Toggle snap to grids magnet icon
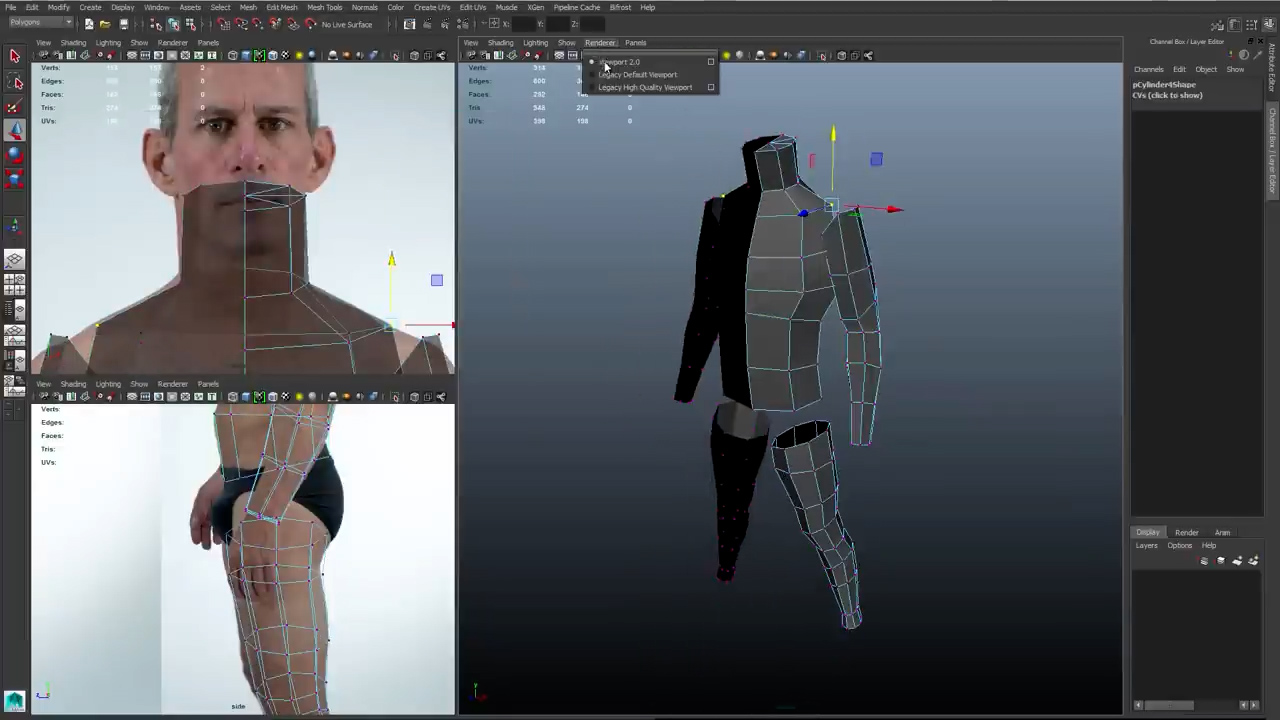The width and height of the screenshot is (1280, 720). (x=223, y=24)
